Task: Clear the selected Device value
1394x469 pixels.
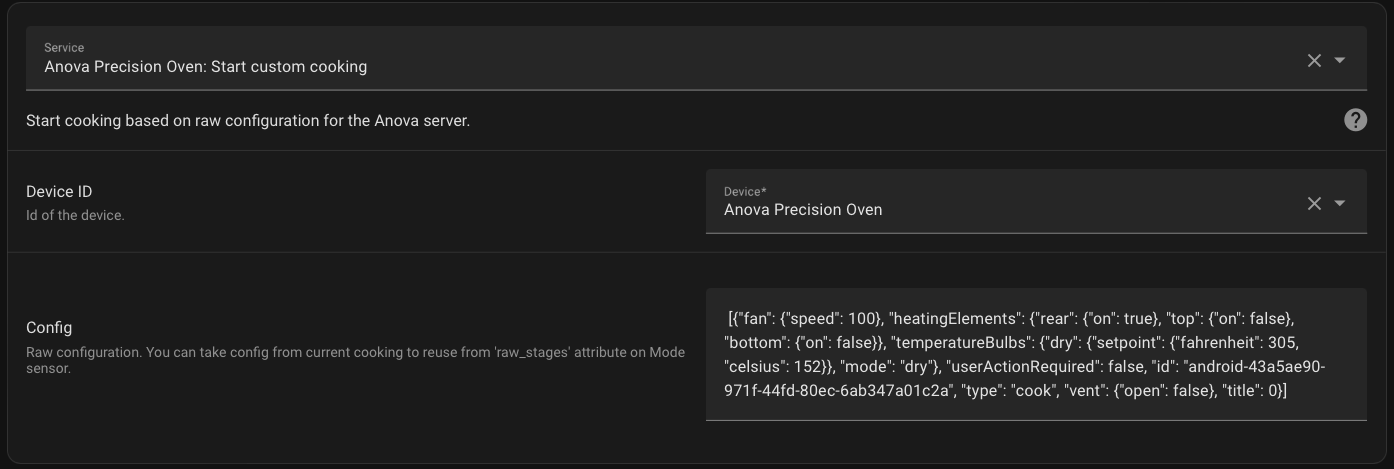Action: [x=1314, y=203]
